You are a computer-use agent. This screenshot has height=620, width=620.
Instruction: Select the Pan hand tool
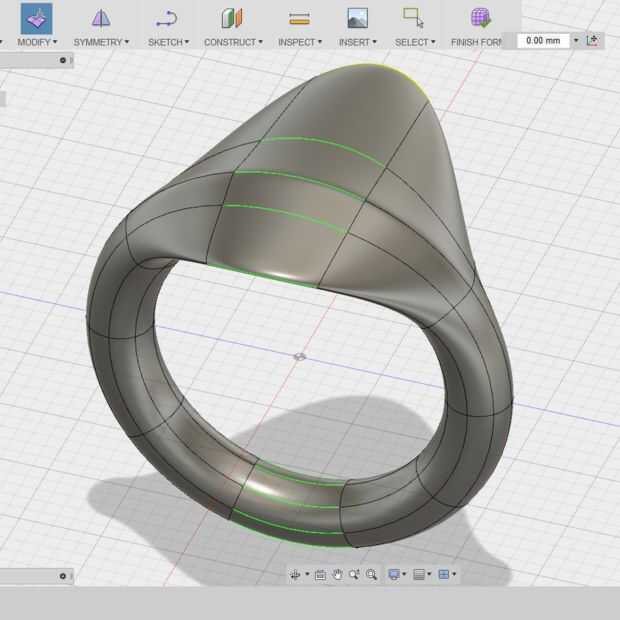(x=337, y=574)
